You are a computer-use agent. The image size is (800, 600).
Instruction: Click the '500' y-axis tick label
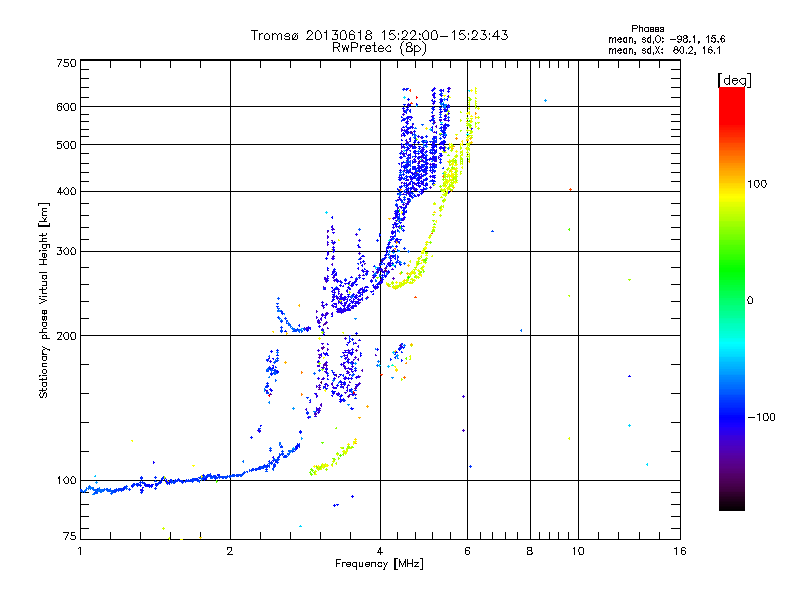(x=66, y=145)
